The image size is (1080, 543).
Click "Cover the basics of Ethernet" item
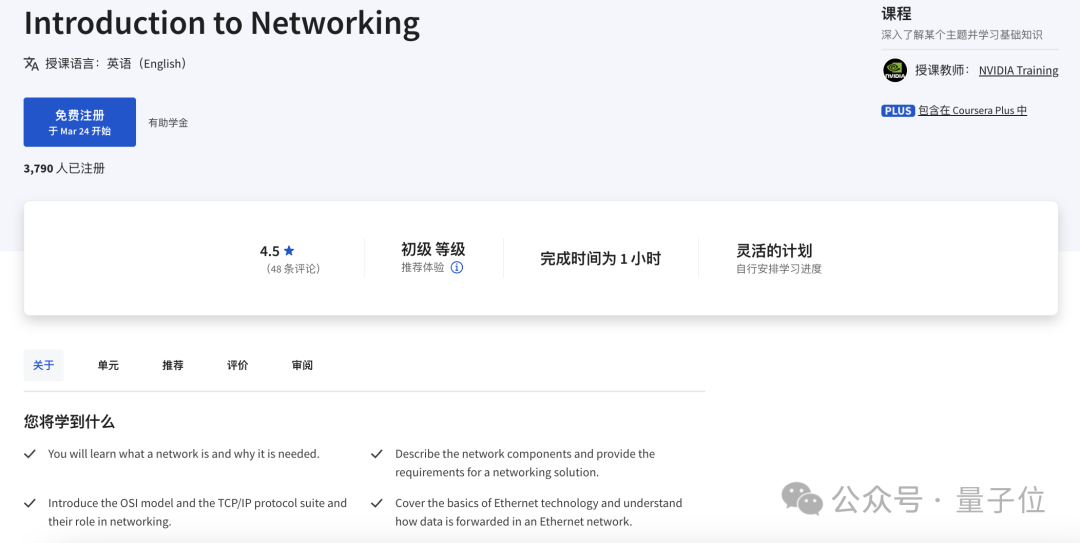coord(539,512)
